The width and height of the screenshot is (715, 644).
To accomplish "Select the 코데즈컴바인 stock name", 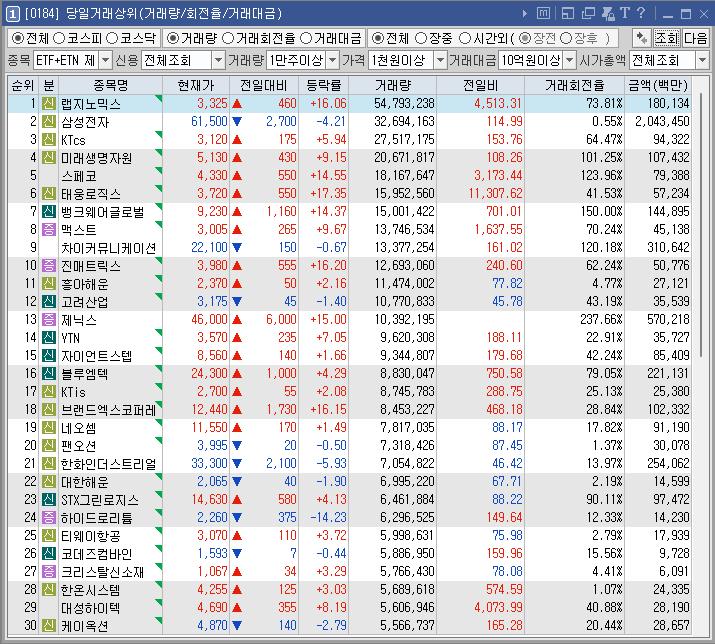I will point(97,554).
